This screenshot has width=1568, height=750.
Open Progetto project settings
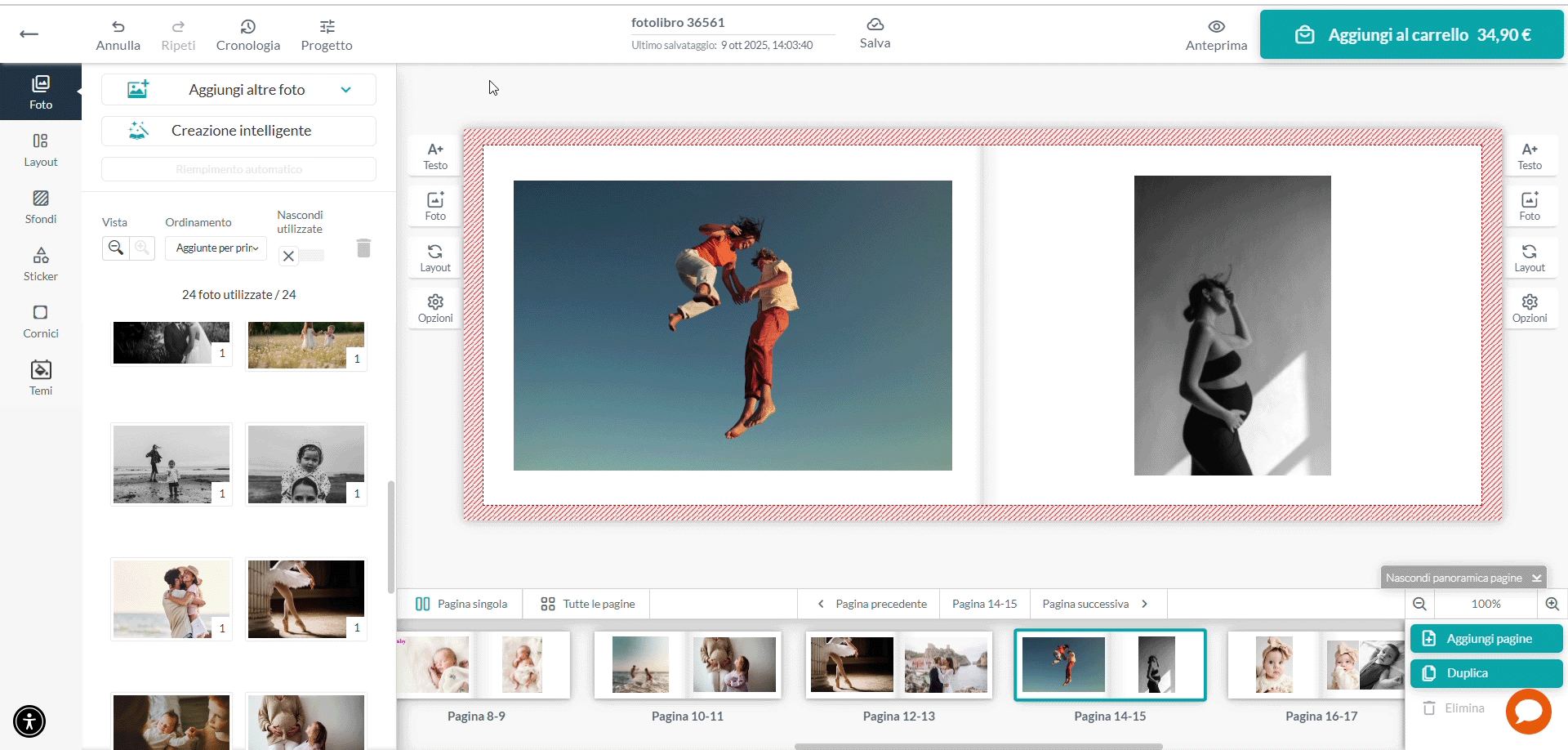327,36
